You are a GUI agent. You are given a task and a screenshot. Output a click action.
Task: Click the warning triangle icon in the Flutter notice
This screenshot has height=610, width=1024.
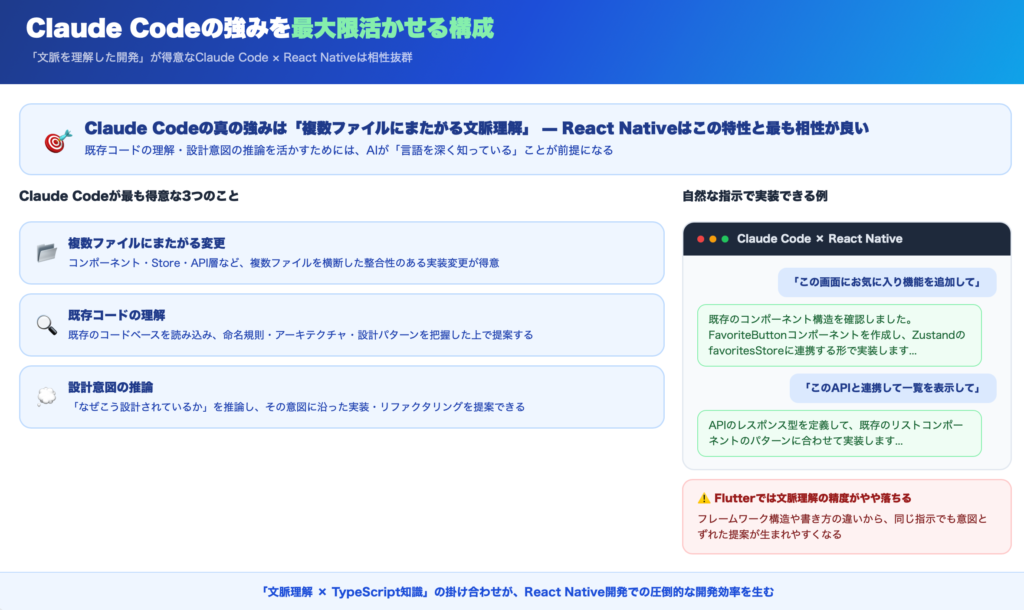[704, 498]
